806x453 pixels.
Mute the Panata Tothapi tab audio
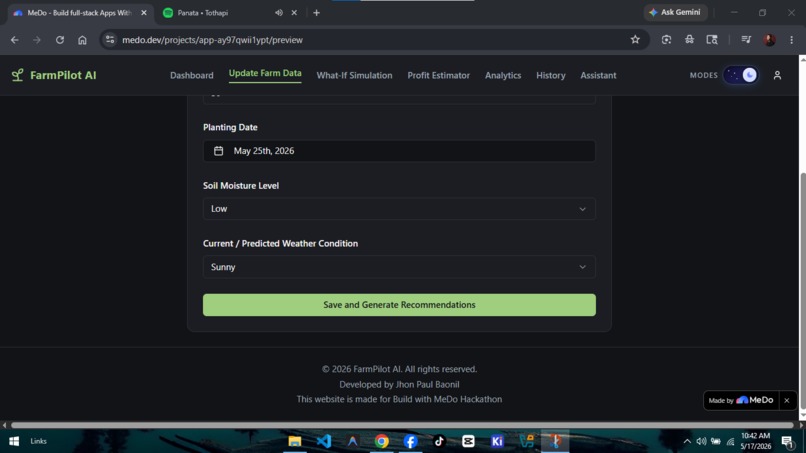pyautogui.click(x=279, y=13)
